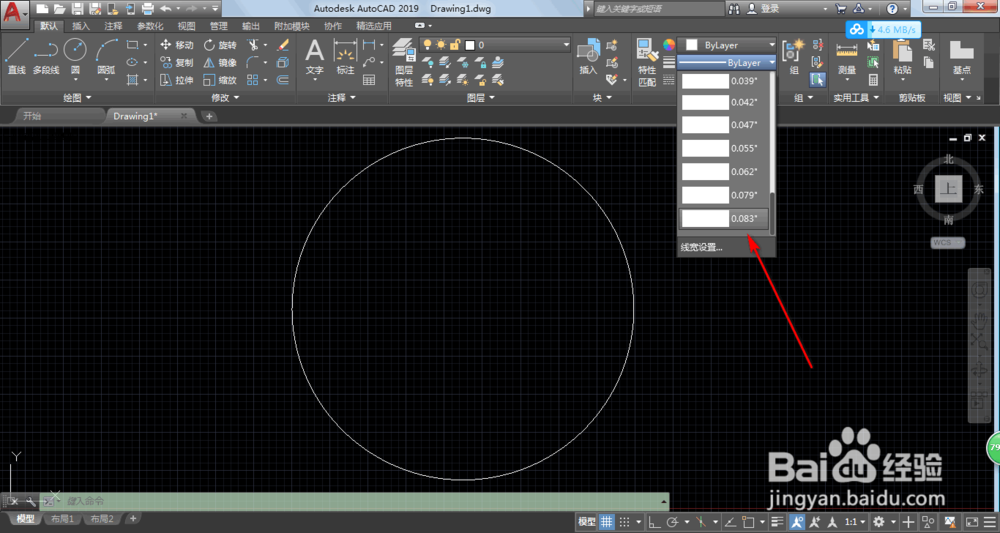Toggle group selection mode button
Viewport: 1000px width, 533px height.
(x=817, y=80)
